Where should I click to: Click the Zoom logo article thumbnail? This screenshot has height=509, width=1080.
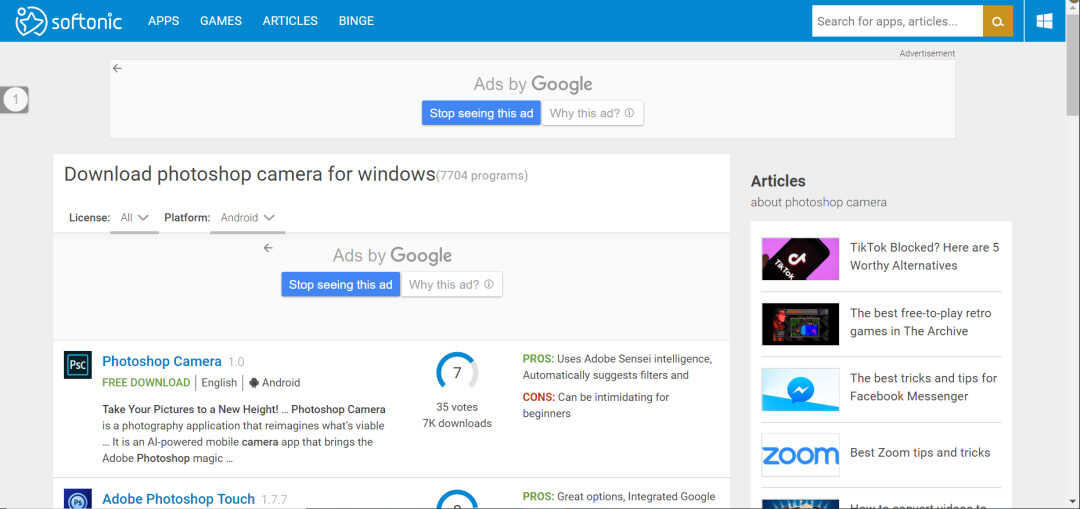pos(800,455)
